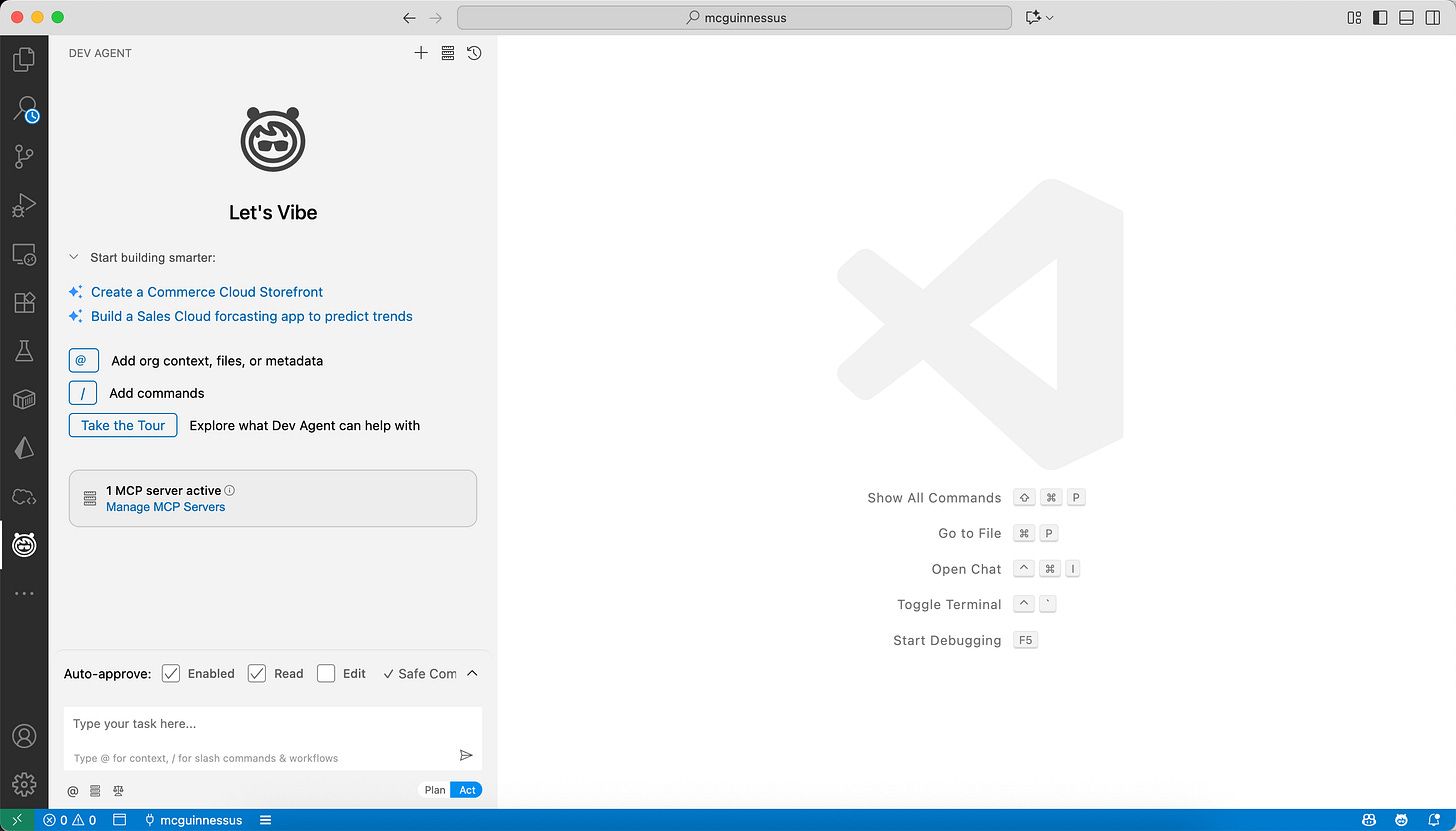Collapse the Start building smarter section

(74, 257)
